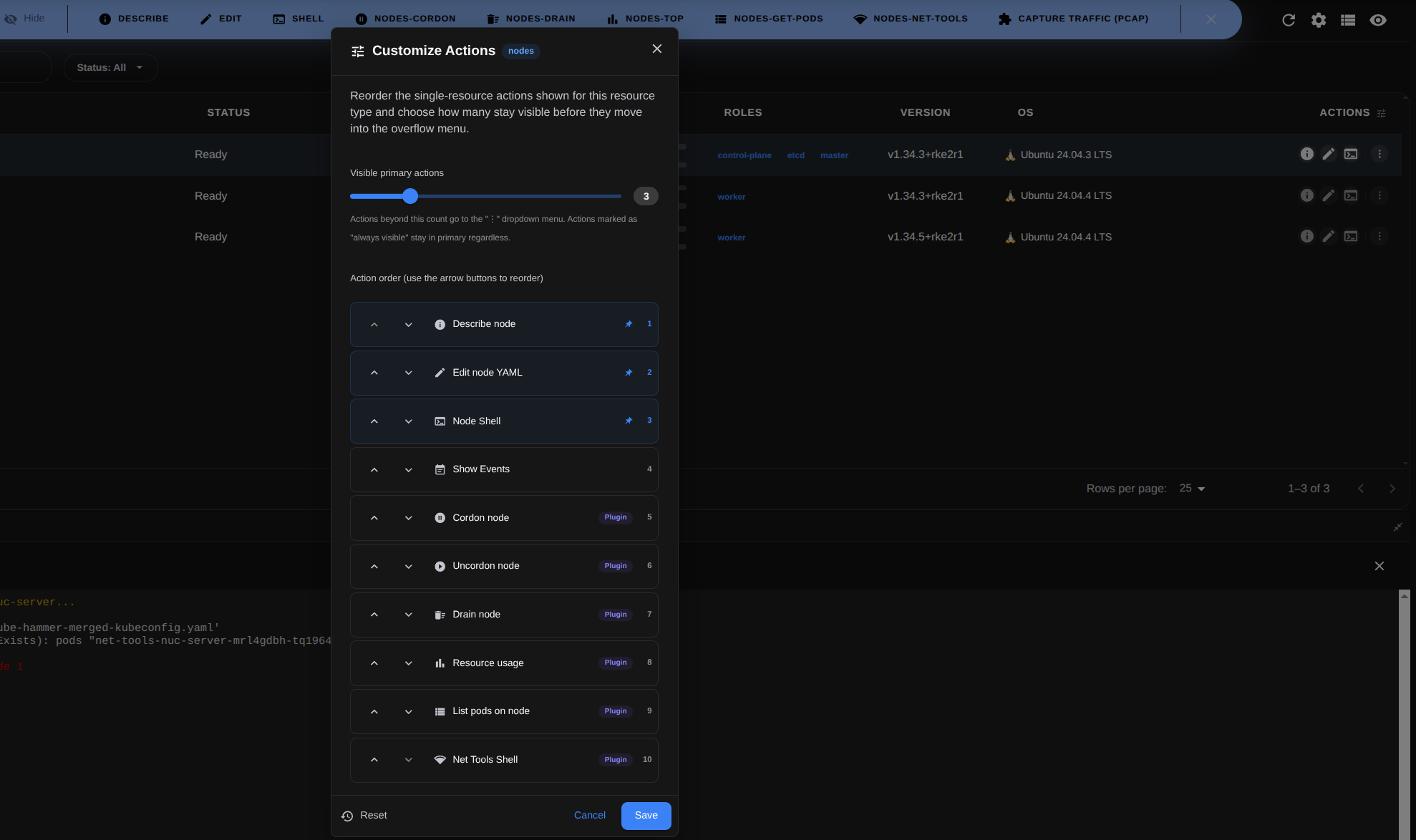The height and width of the screenshot is (840, 1416).
Task: Move Uncordon node down
Action: 408,567
